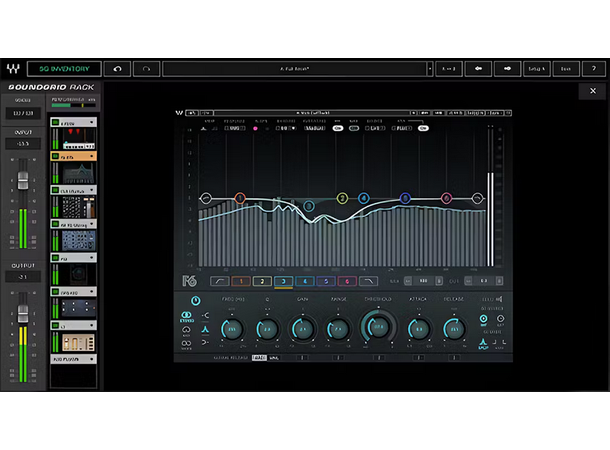Open the seventh rack slot dropdown arrow
Image resolution: width=610 pixels, height=450 pixels.
92,325
